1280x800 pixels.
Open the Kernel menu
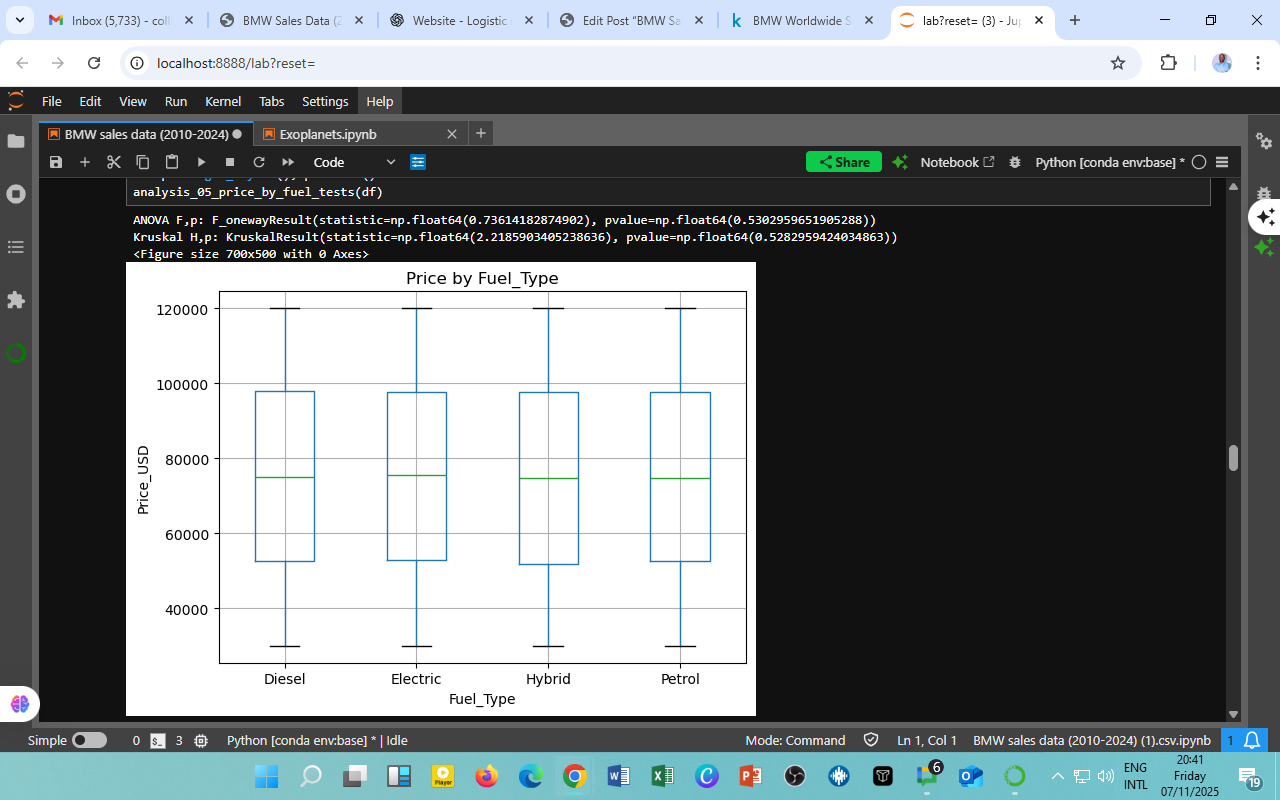[x=222, y=101]
